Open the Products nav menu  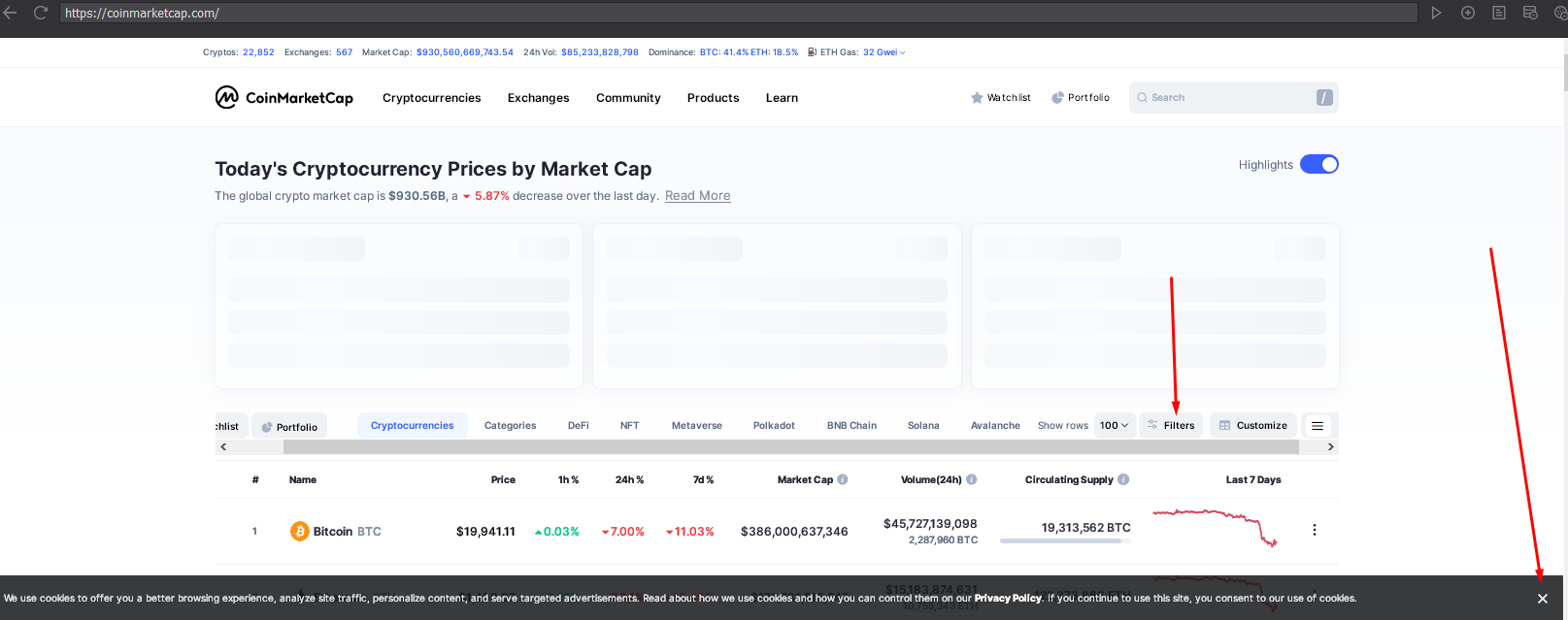[x=713, y=98]
